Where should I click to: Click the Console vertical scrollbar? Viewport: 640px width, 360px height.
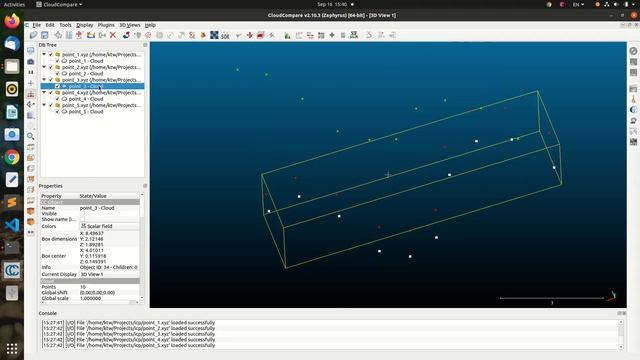click(x=621, y=334)
